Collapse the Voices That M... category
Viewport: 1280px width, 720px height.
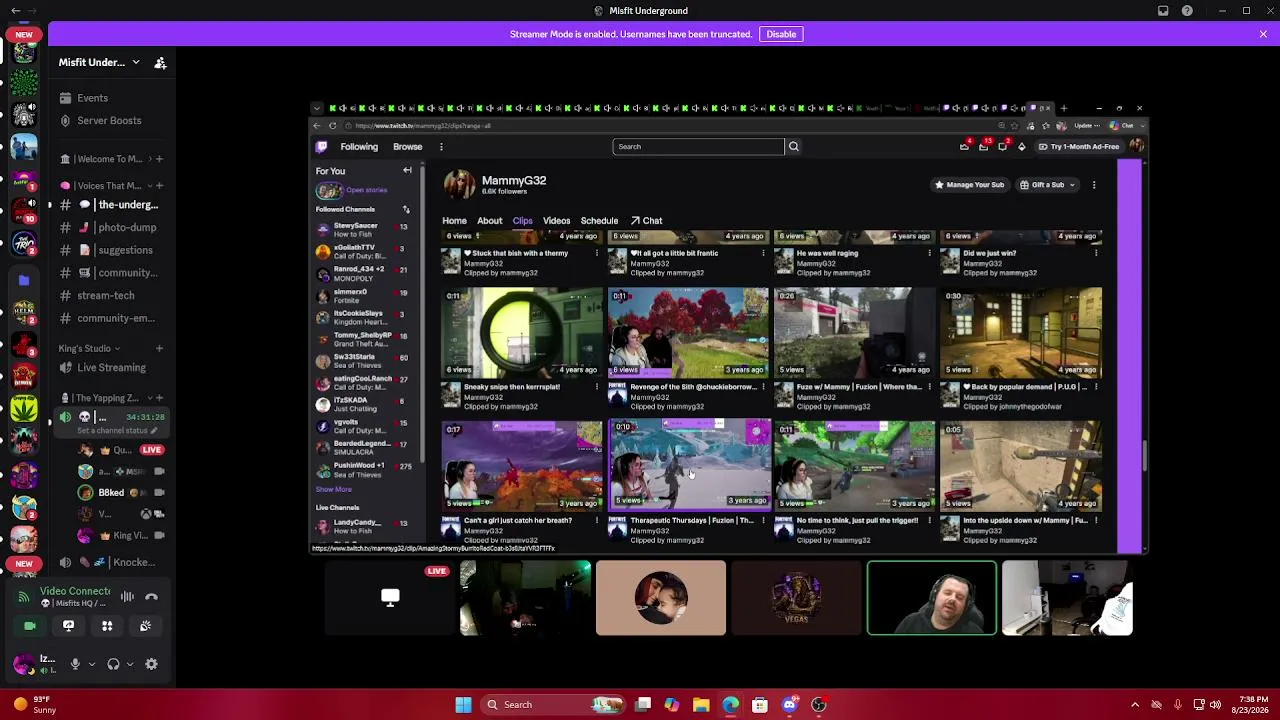pyautogui.click(x=109, y=186)
